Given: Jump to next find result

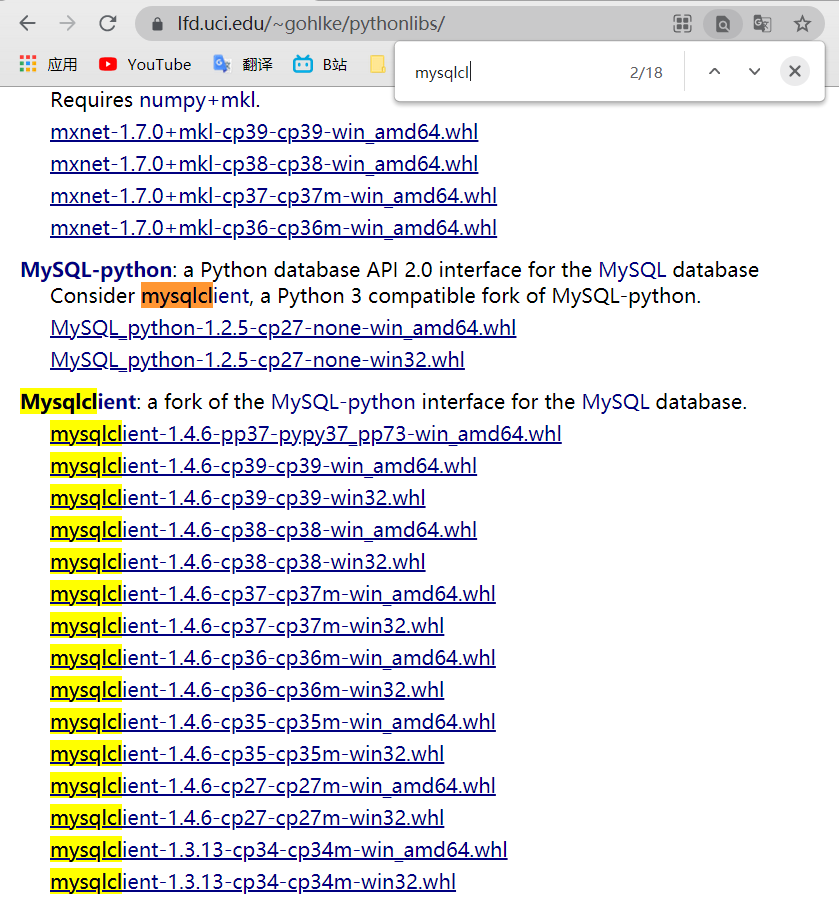Looking at the screenshot, I should [754, 72].
